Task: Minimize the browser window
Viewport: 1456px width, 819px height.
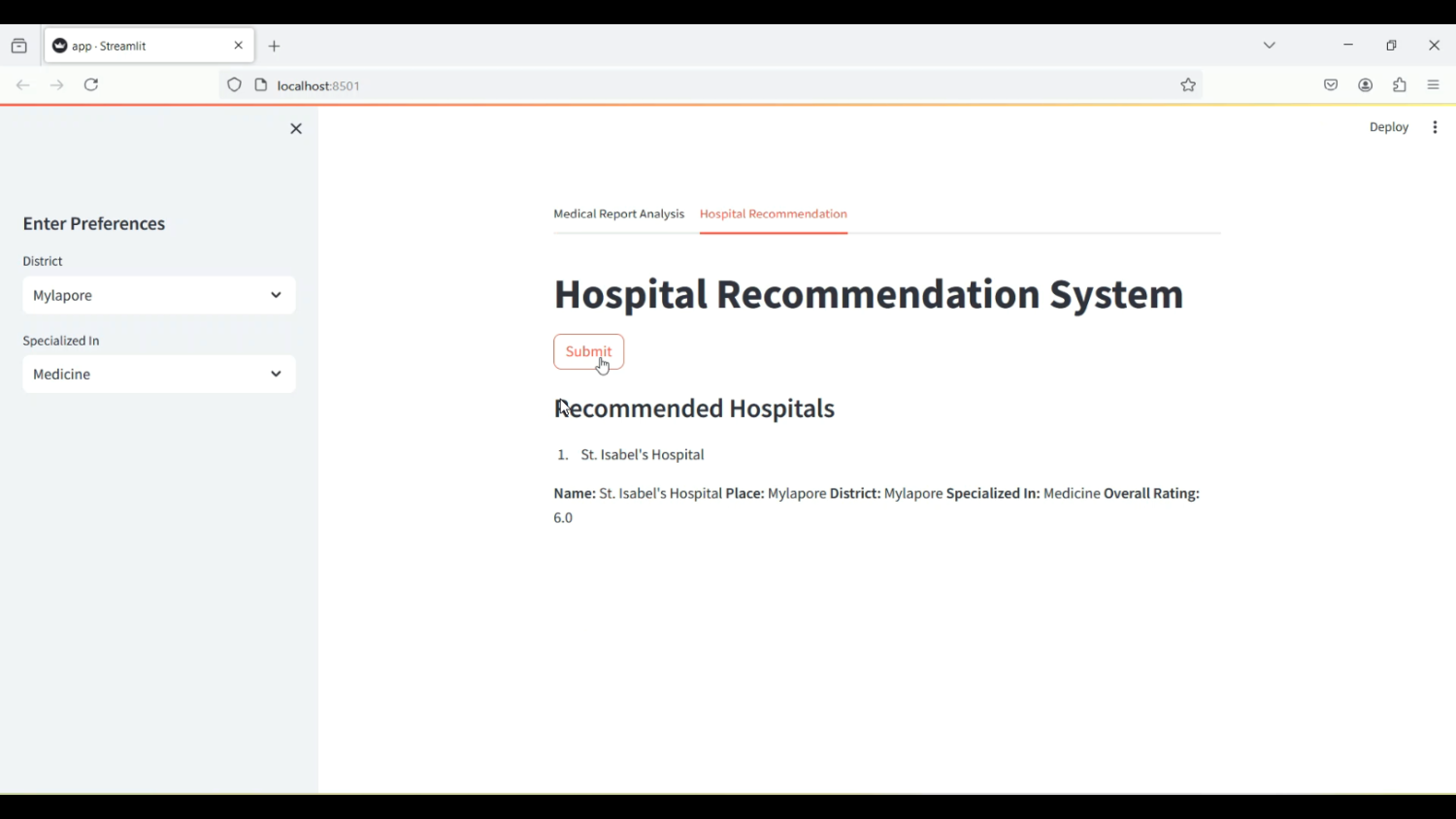Action: (1348, 46)
